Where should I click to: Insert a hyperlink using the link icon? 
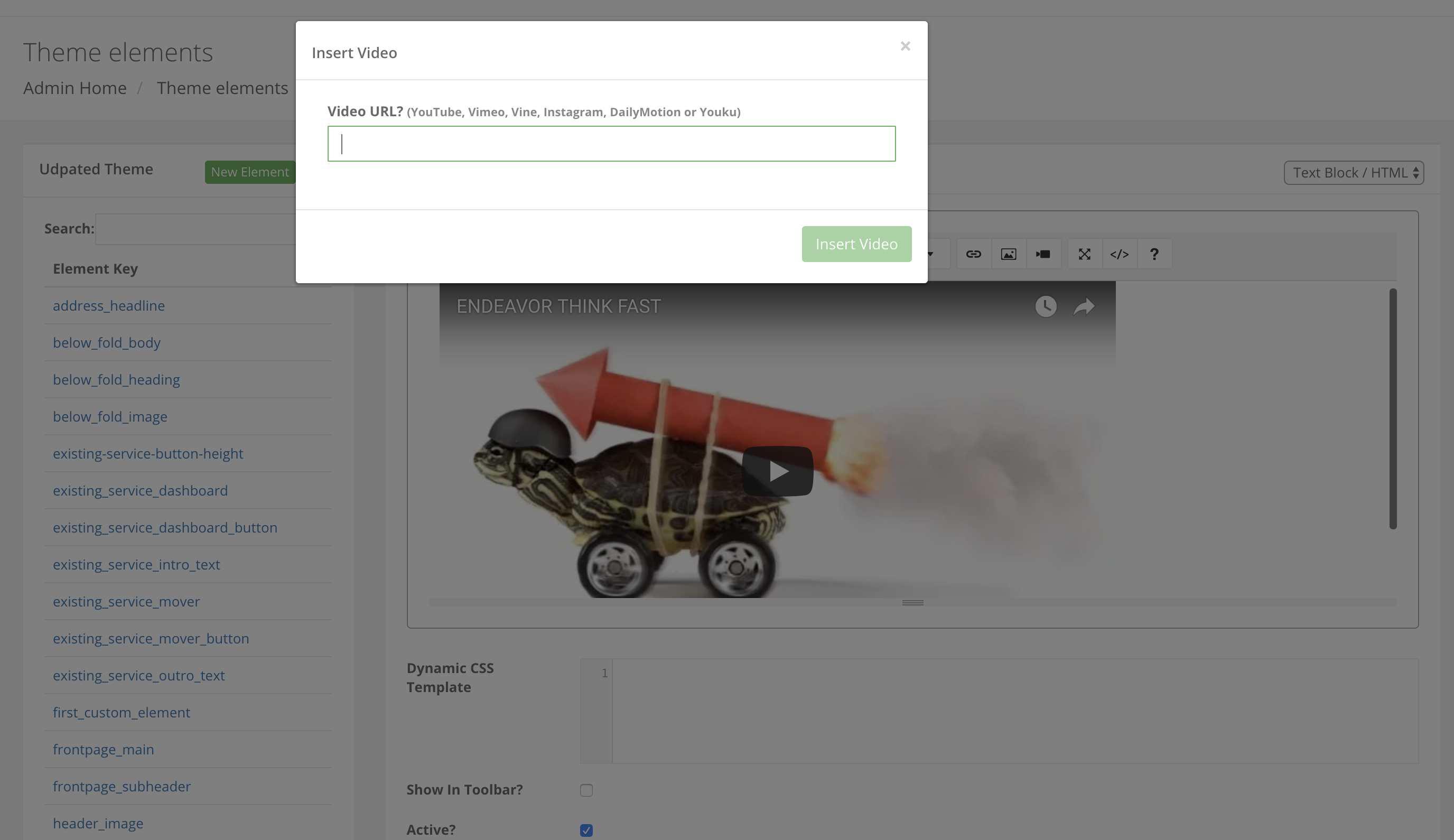(x=973, y=254)
